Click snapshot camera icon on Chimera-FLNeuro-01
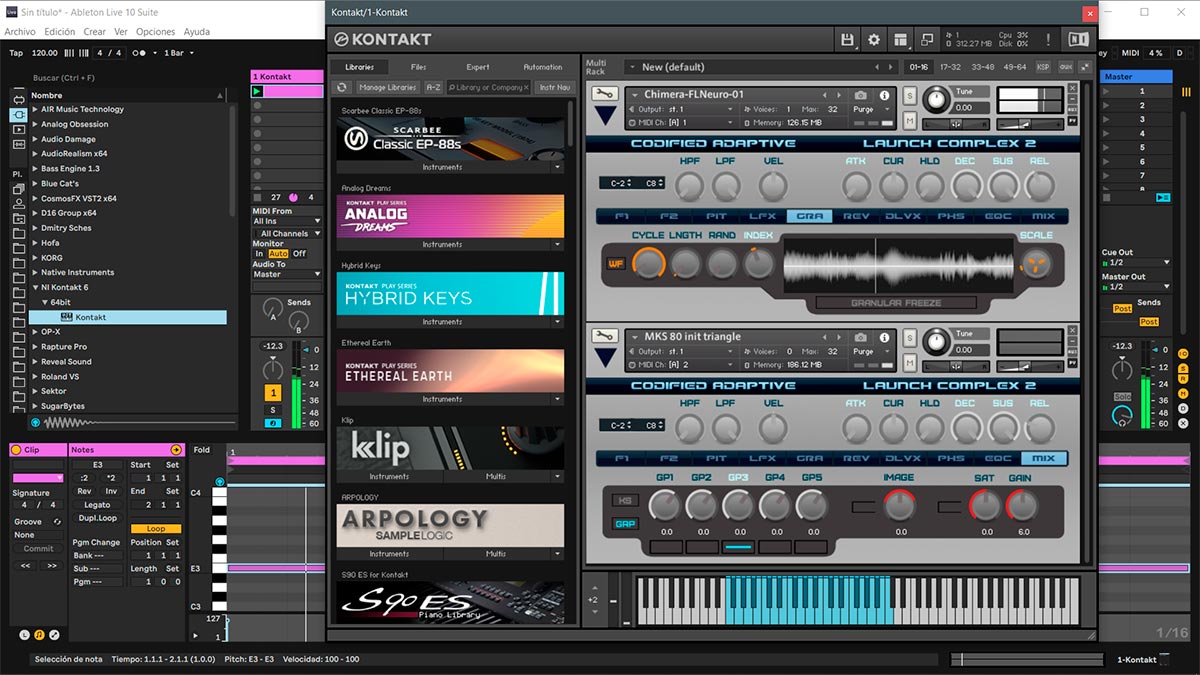This screenshot has height=675, width=1200. pyautogui.click(x=861, y=95)
